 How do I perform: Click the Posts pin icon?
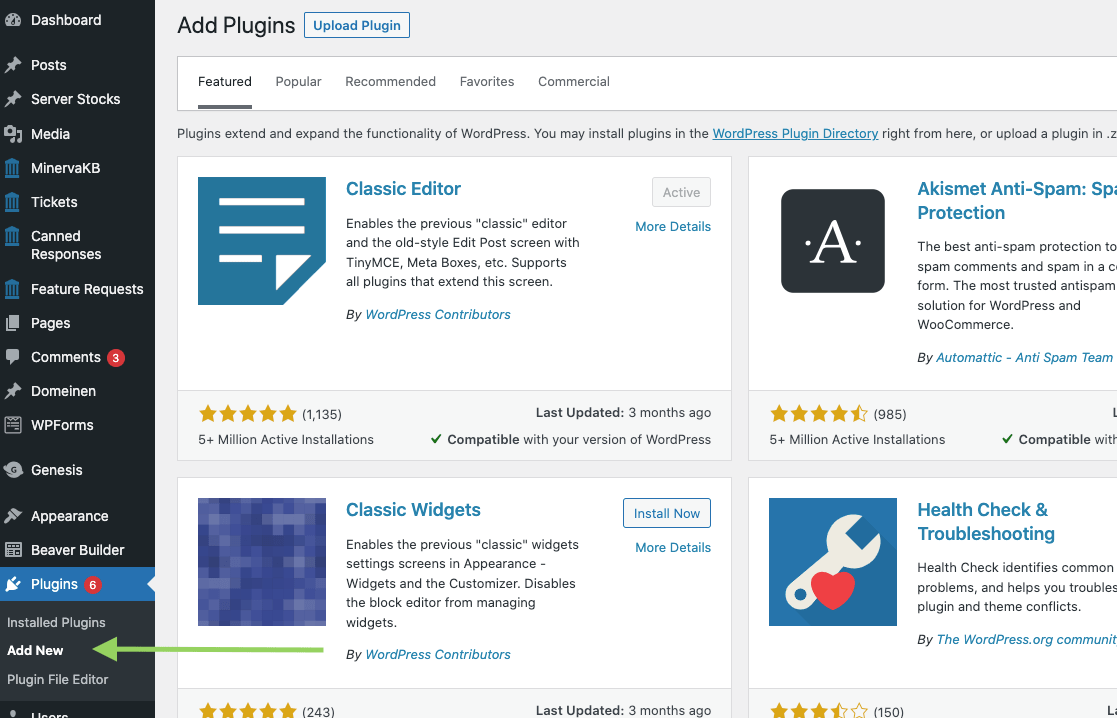pos(13,65)
